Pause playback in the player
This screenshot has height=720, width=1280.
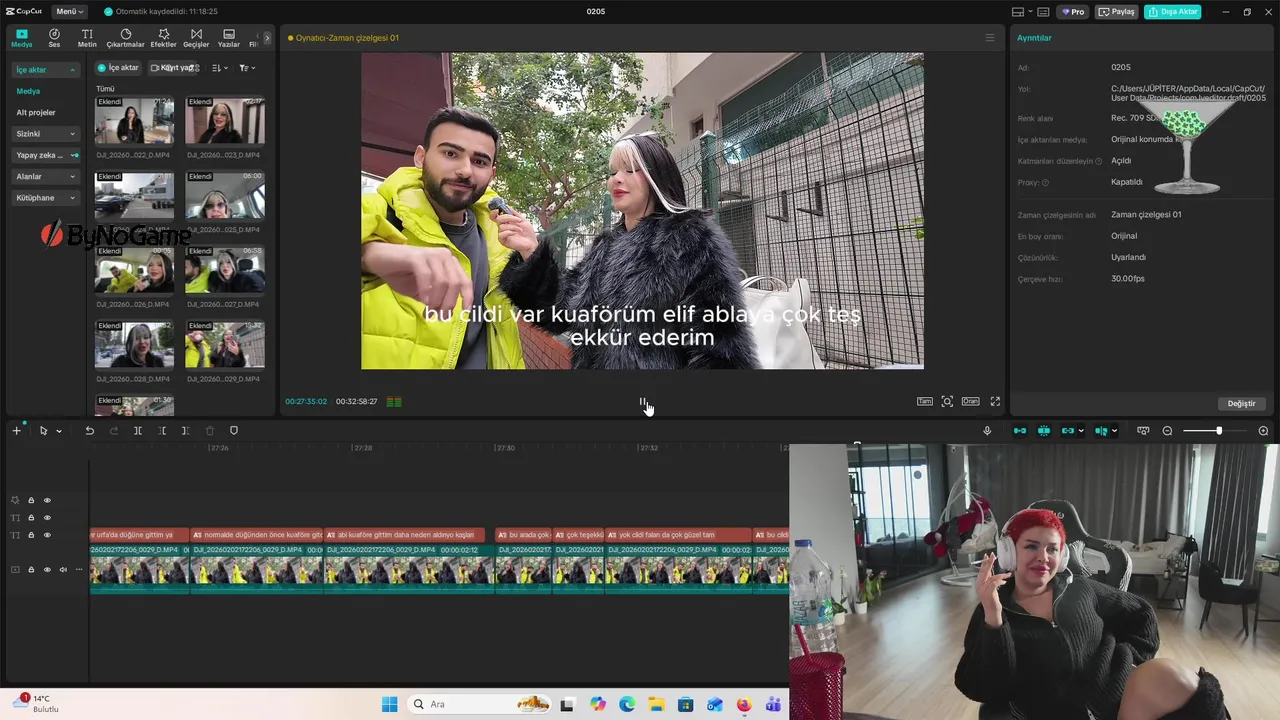[x=642, y=402]
